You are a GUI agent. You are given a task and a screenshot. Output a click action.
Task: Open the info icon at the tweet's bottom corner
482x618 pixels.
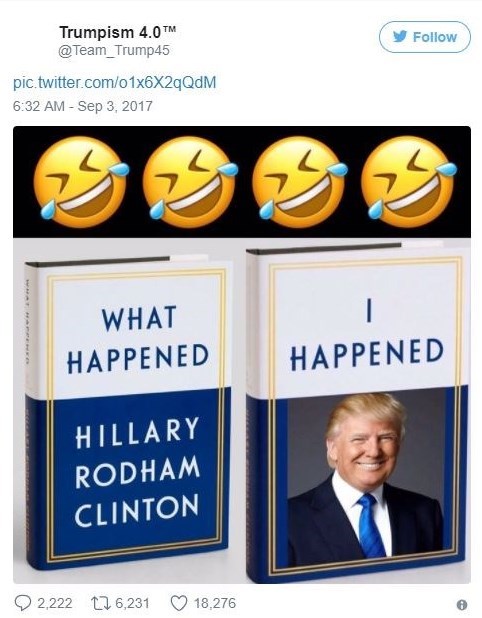pos(462,604)
